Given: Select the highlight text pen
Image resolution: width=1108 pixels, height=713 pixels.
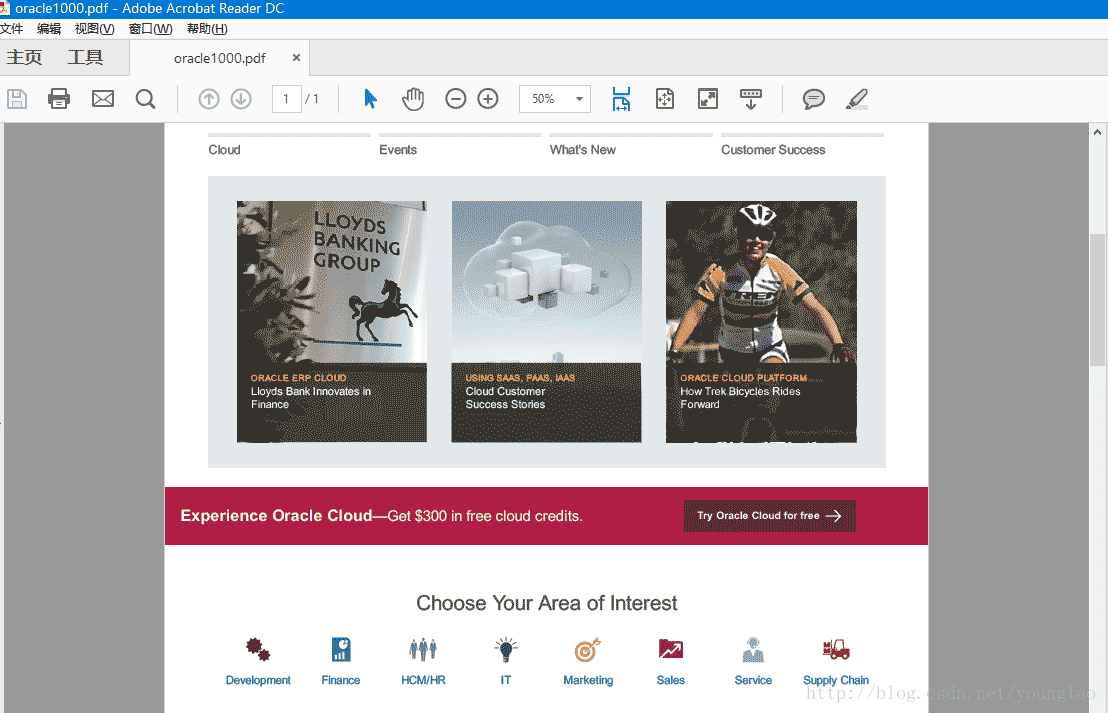Looking at the screenshot, I should (856, 99).
